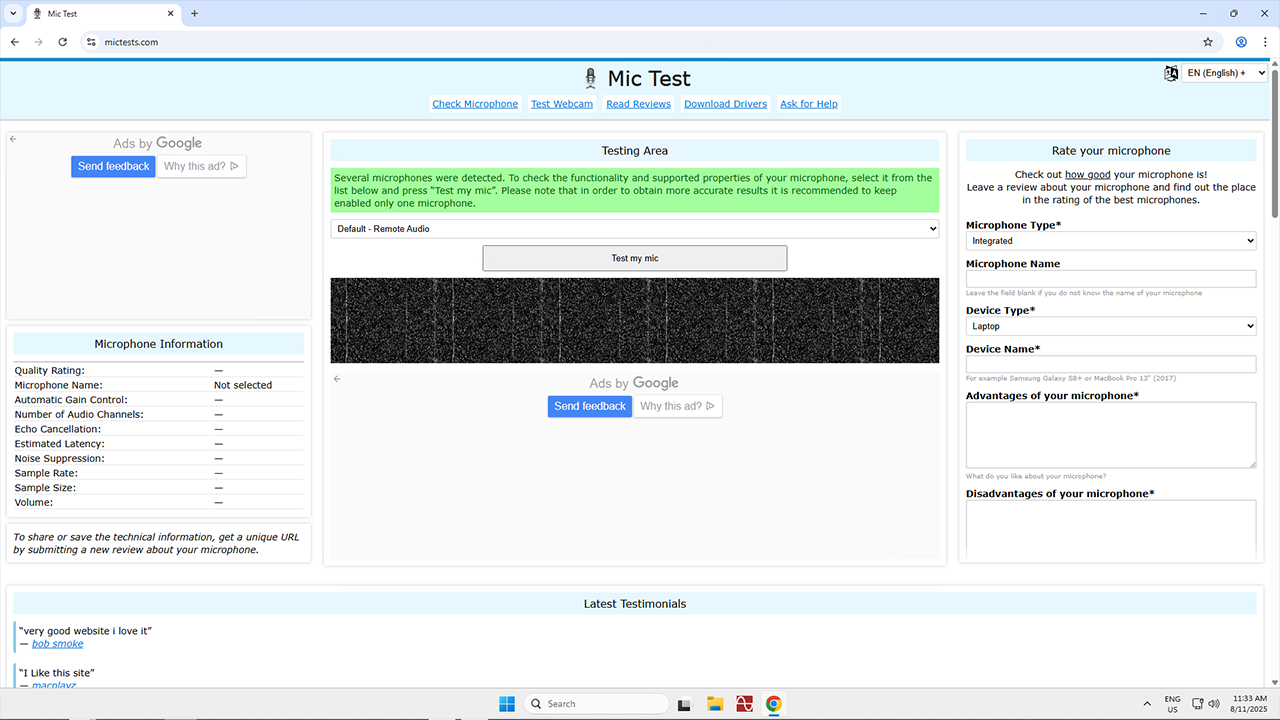Open a new browser tab
The width and height of the screenshot is (1280, 720).
click(x=194, y=14)
